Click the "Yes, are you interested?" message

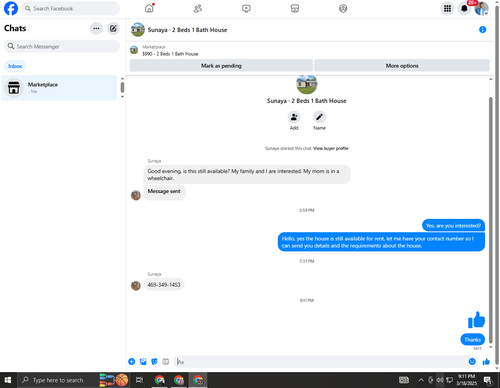click(453, 226)
